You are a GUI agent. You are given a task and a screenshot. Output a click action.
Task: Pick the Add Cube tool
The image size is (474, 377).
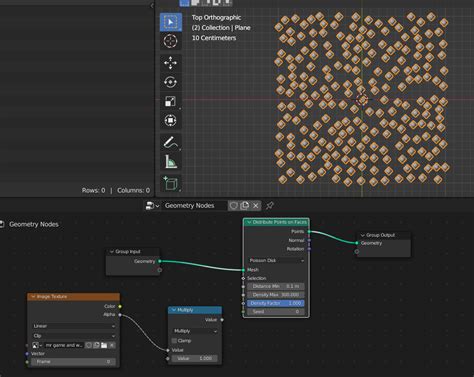coord(171,183)
